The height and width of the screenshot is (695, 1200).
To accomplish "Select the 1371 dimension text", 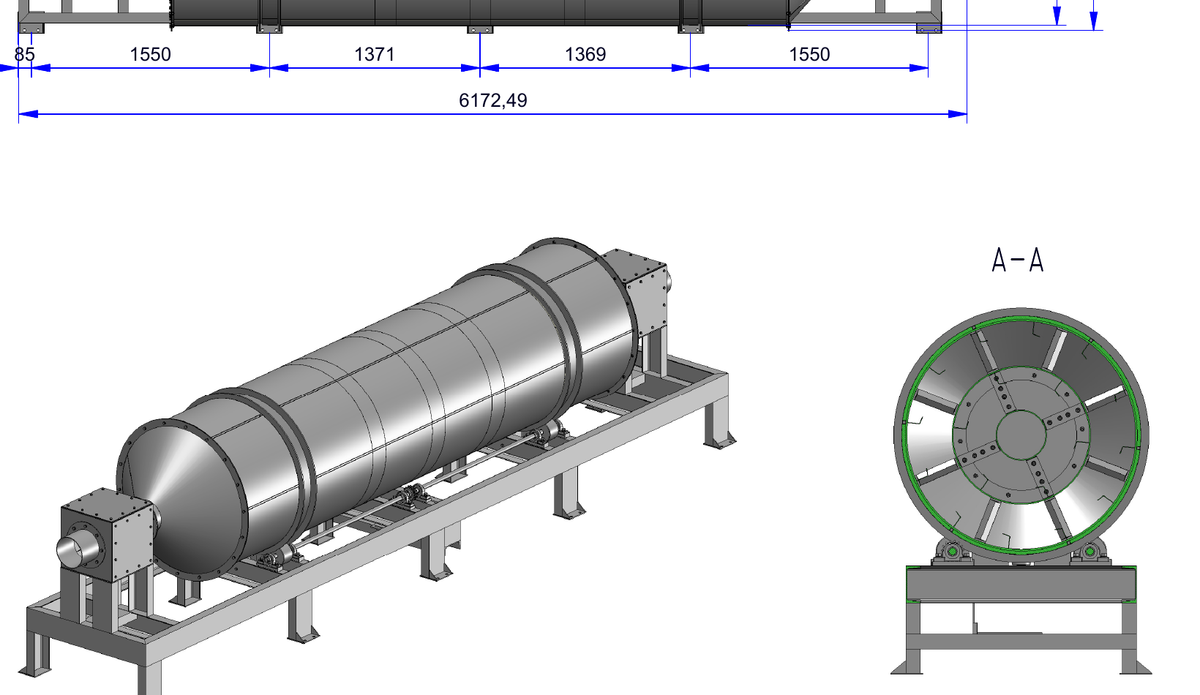I will 374,55.
